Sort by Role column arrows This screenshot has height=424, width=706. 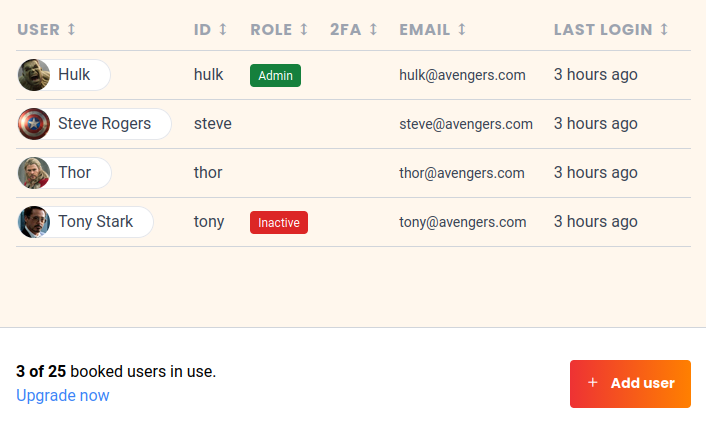click(303, 30)
